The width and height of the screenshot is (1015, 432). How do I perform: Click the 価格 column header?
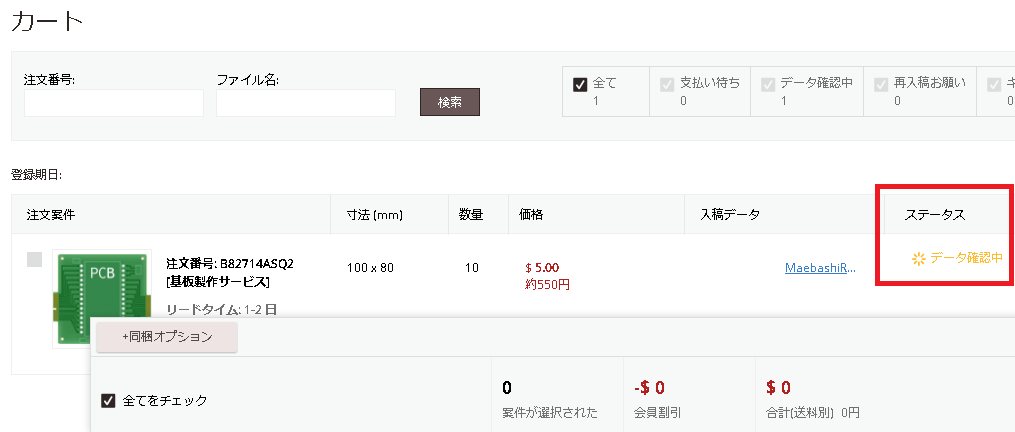[531, 215]
